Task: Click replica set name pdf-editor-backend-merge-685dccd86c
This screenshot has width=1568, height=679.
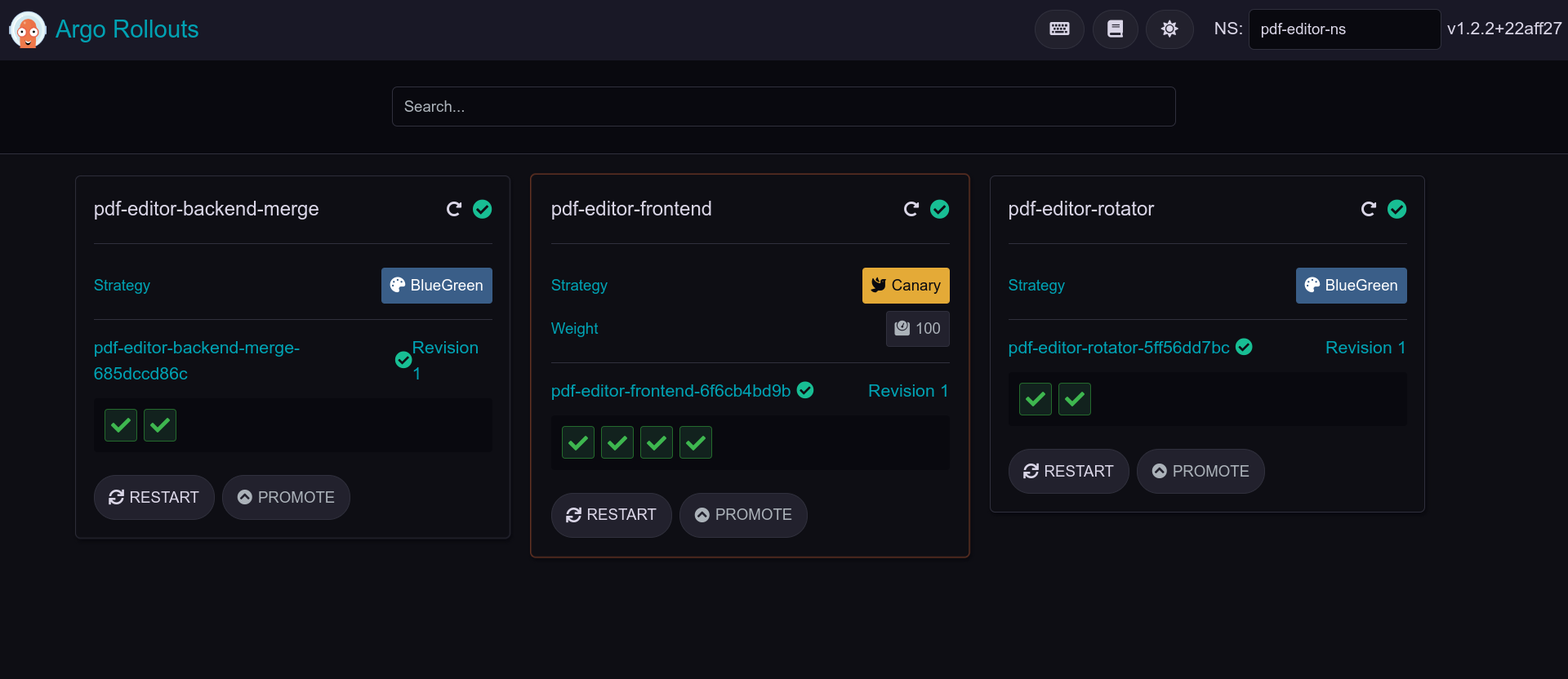Action: point(197,361)
